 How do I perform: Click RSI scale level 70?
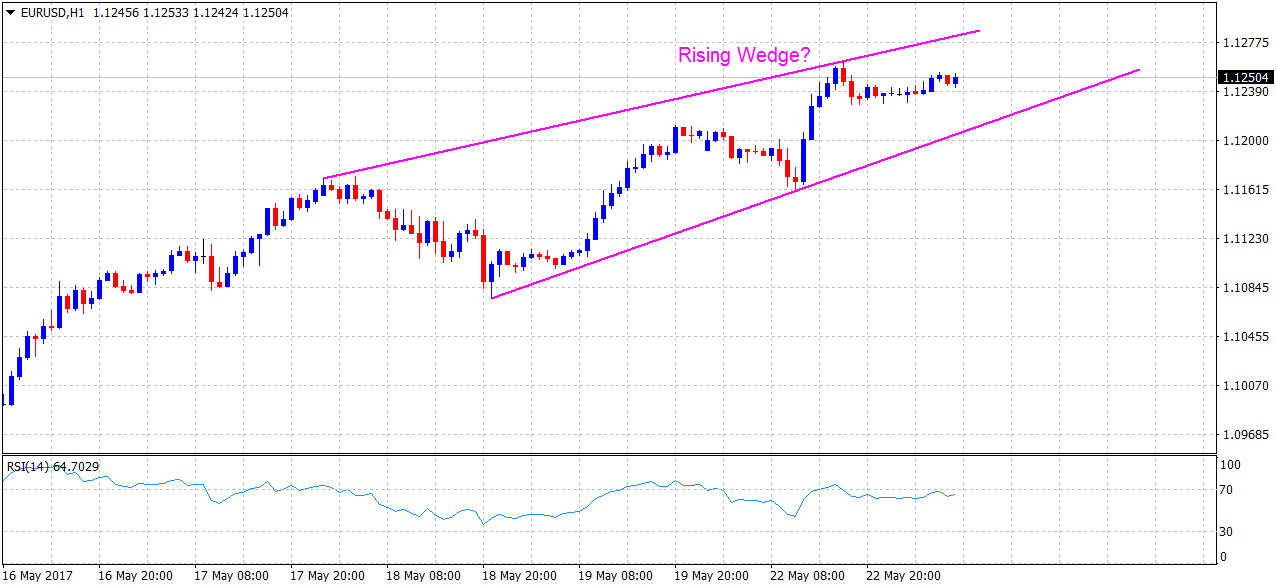click(x=1228, y=491)
